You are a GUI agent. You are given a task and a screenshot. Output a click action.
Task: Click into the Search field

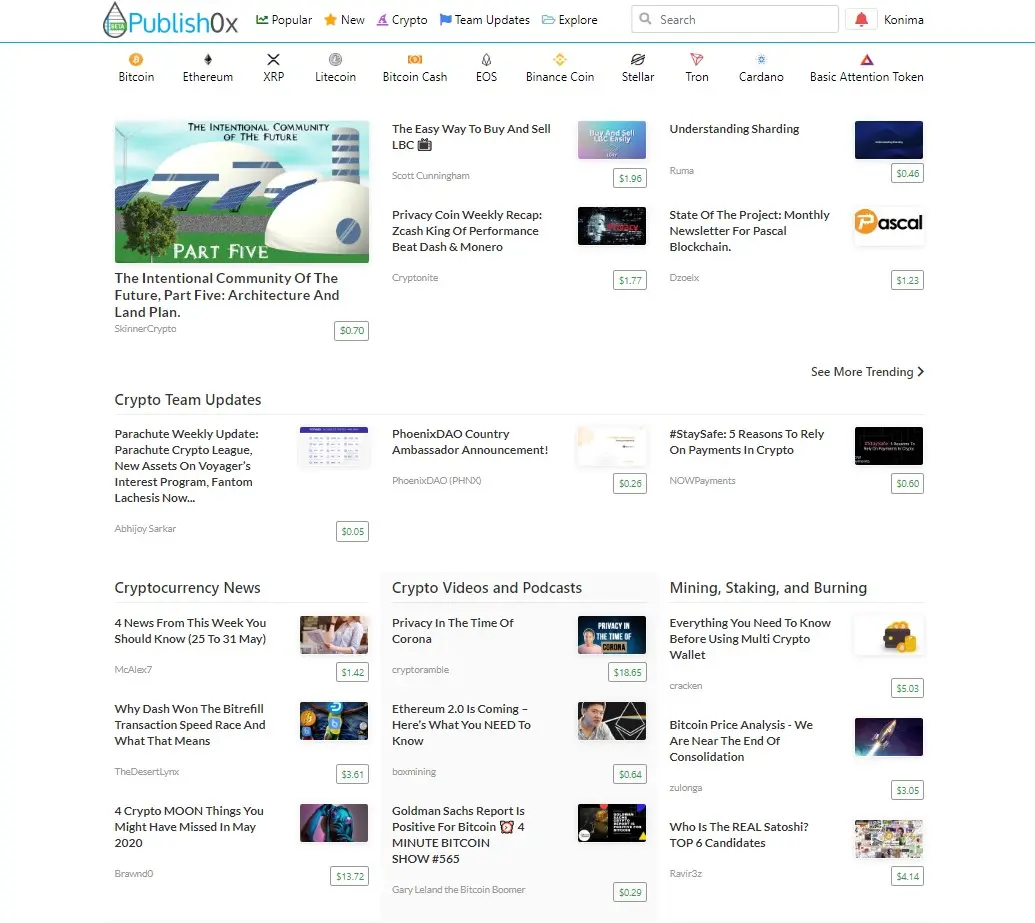click(x=735, y=19)
